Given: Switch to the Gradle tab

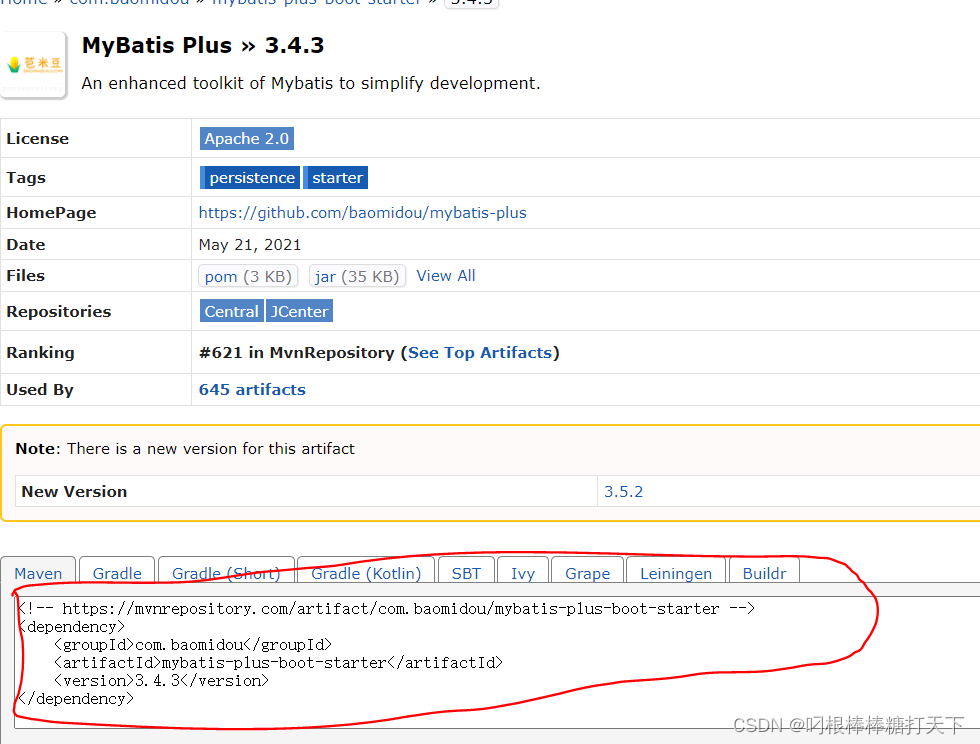Looking at the screenshot, I should (x=116, y=572).
